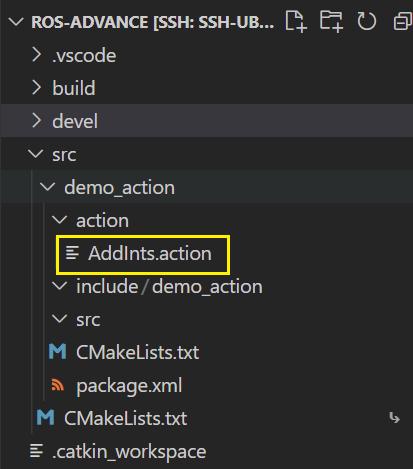Select the .vscode folder name
This screenshot has width=413, height=469.
click(x=84, y=55)
